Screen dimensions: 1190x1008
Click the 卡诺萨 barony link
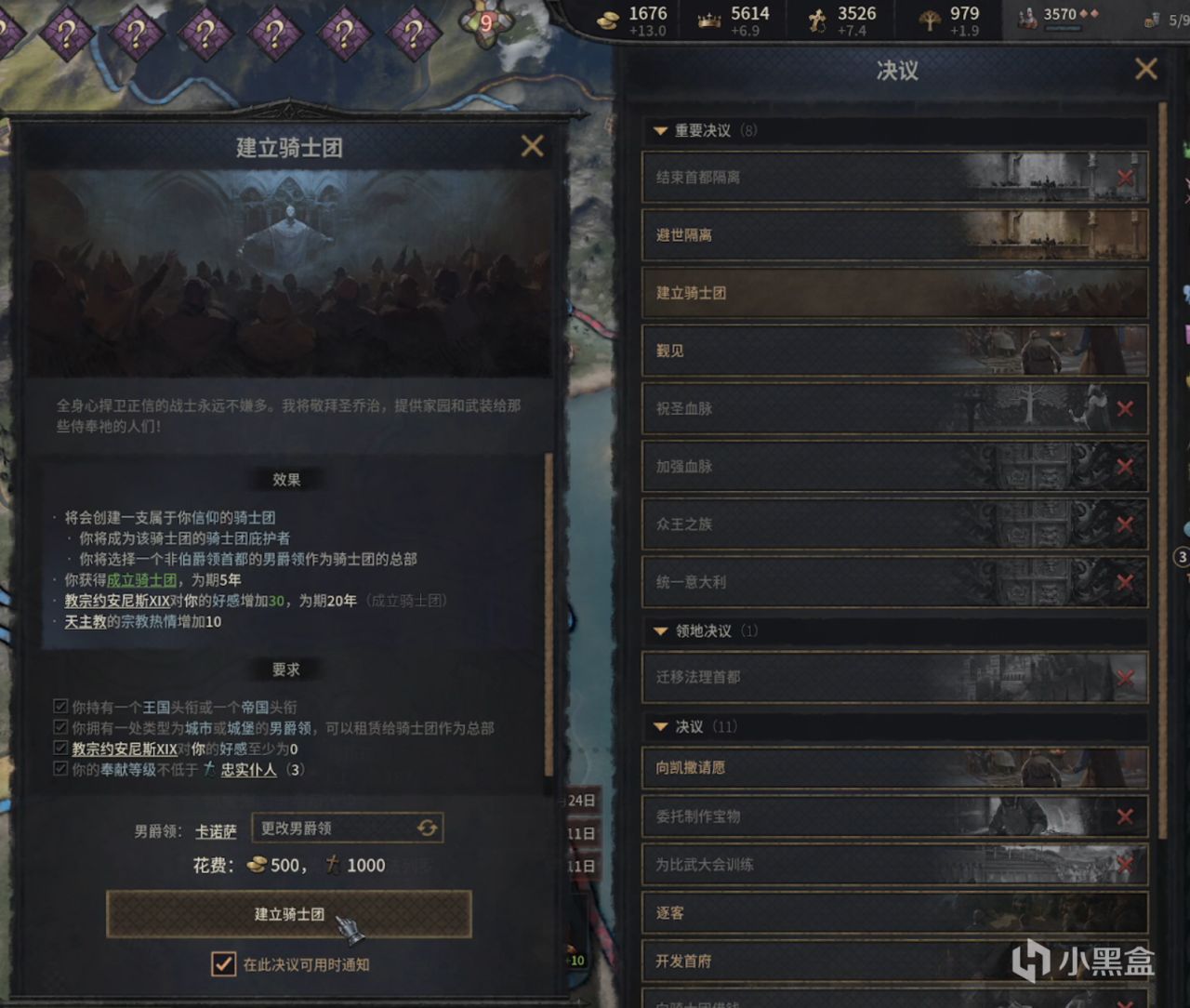[x=216, y=831]
